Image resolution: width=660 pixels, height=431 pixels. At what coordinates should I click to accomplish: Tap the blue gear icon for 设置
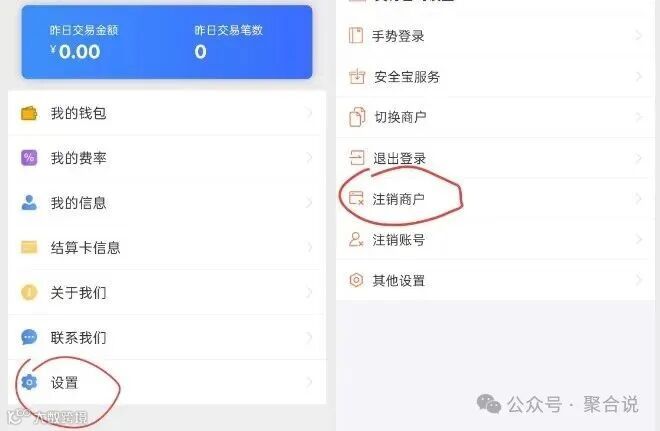click(x=29, y=382)
